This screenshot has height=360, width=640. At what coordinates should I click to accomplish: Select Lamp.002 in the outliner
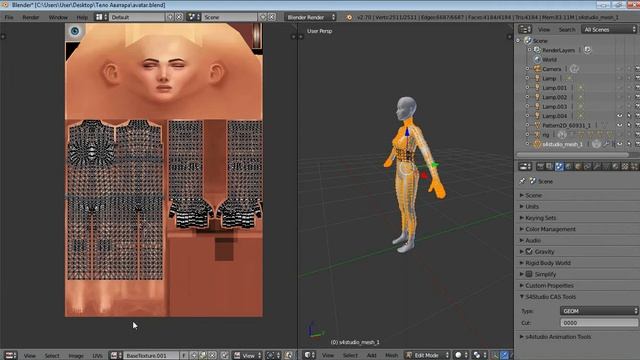pyautogui.click(x=554, y=97)
